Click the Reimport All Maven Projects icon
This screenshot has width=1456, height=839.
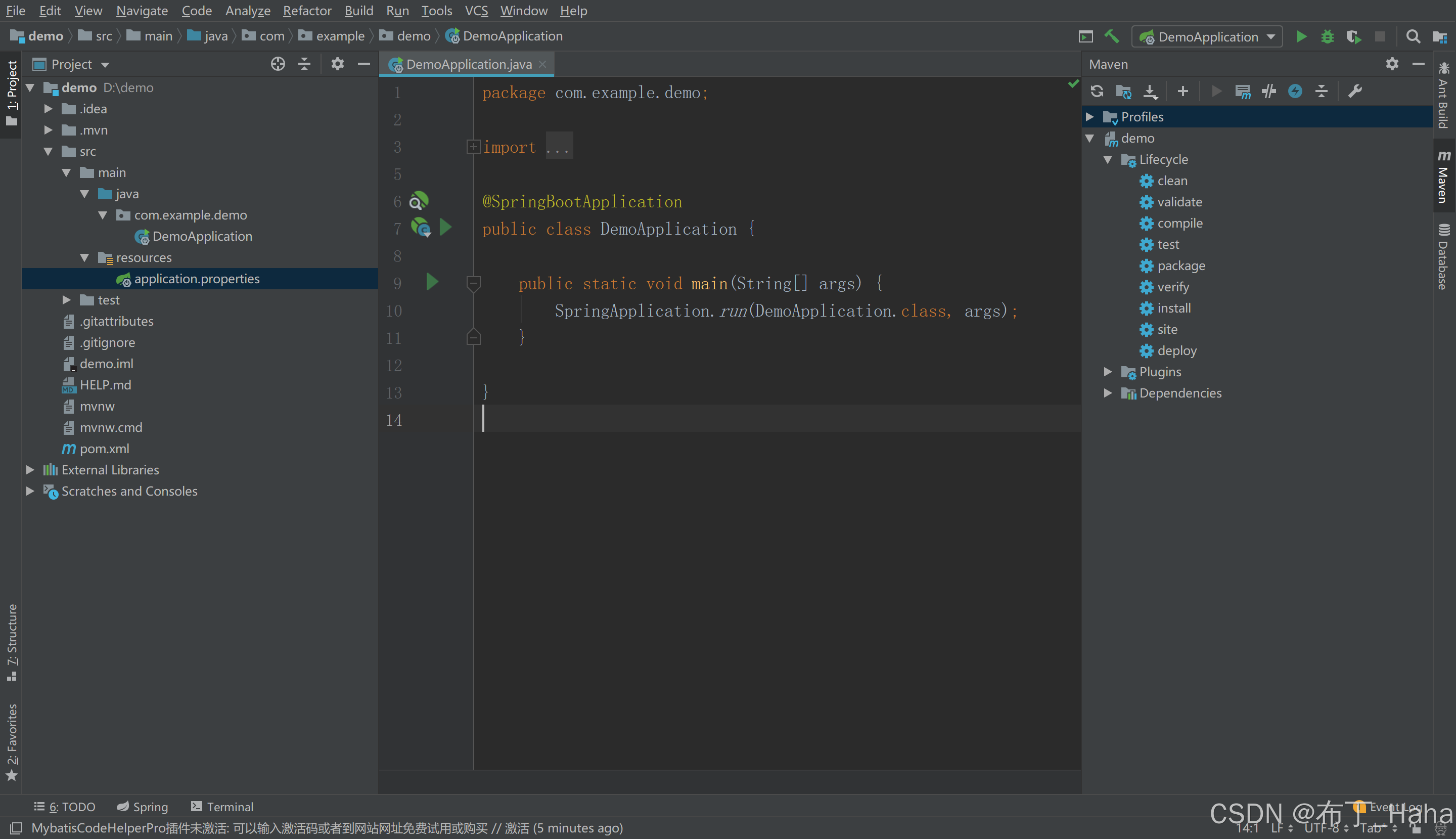coord(1097,91)
